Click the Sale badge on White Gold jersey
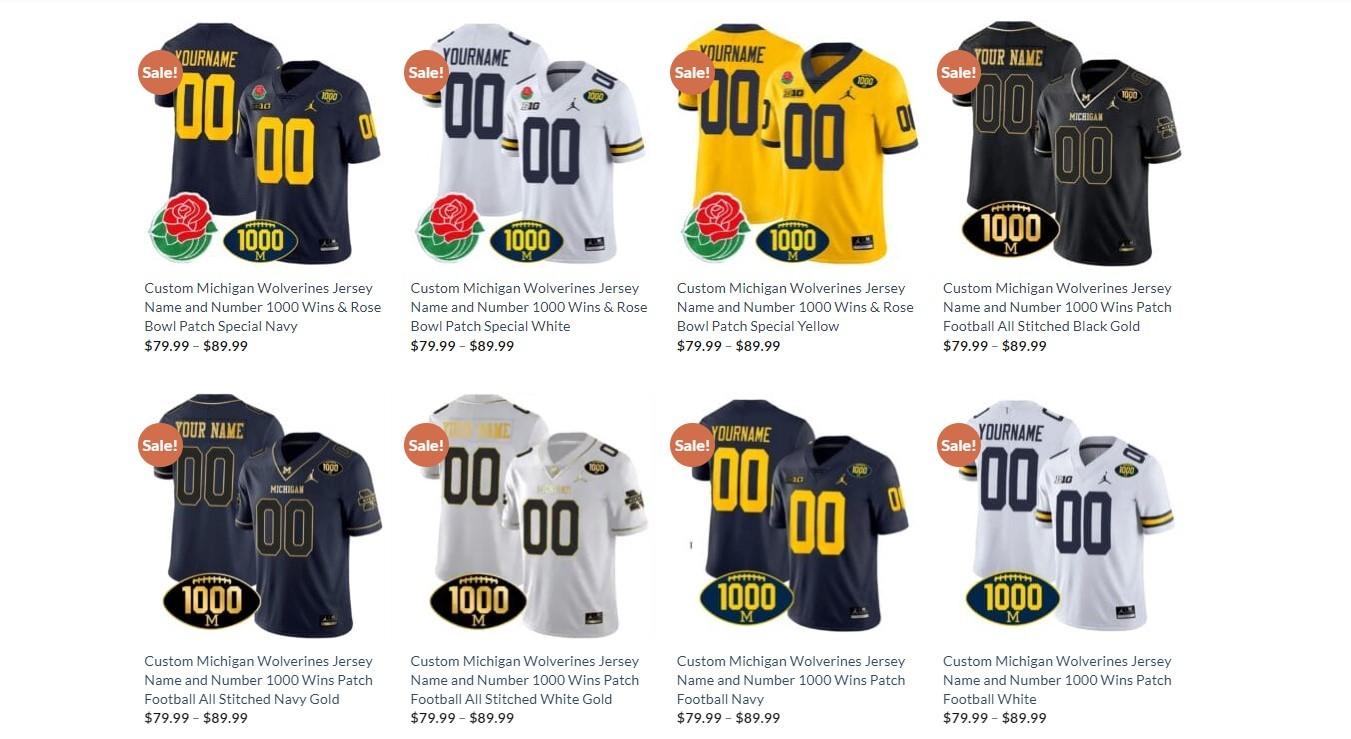The width and height of the screenshot is (1351, 739). coord(427,445)
